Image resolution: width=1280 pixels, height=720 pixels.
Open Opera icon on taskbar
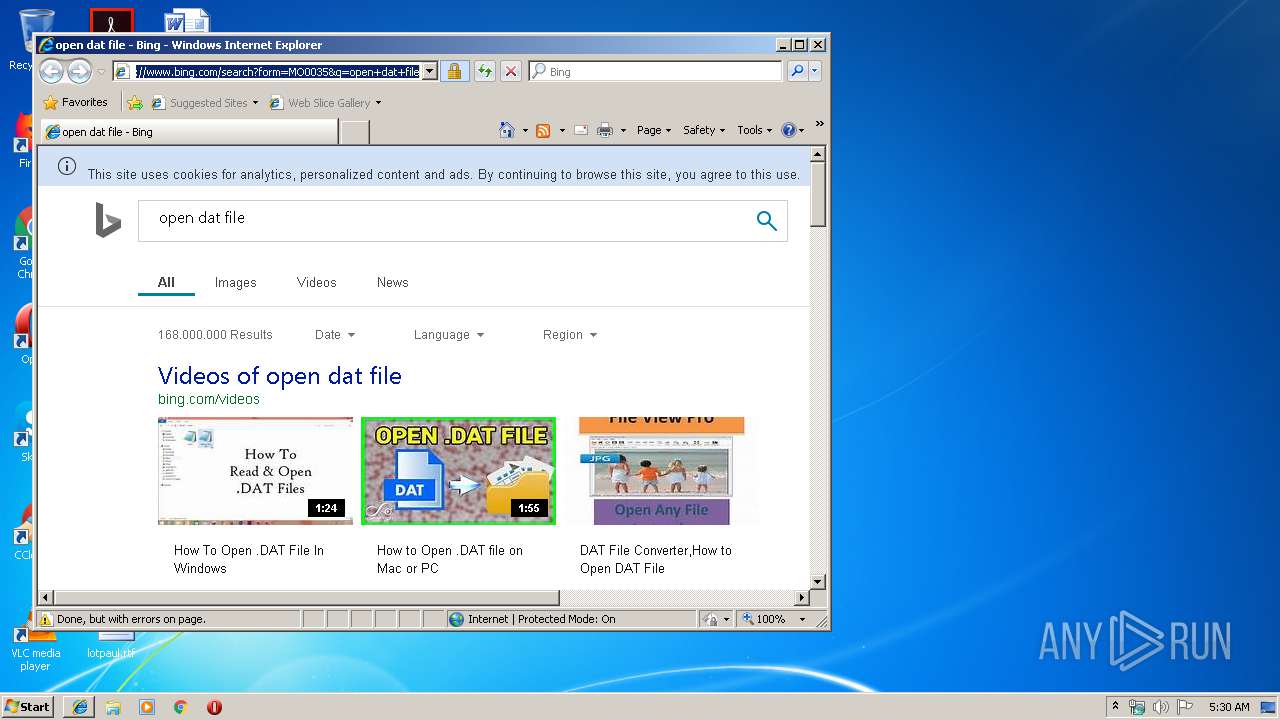(214, 707)
